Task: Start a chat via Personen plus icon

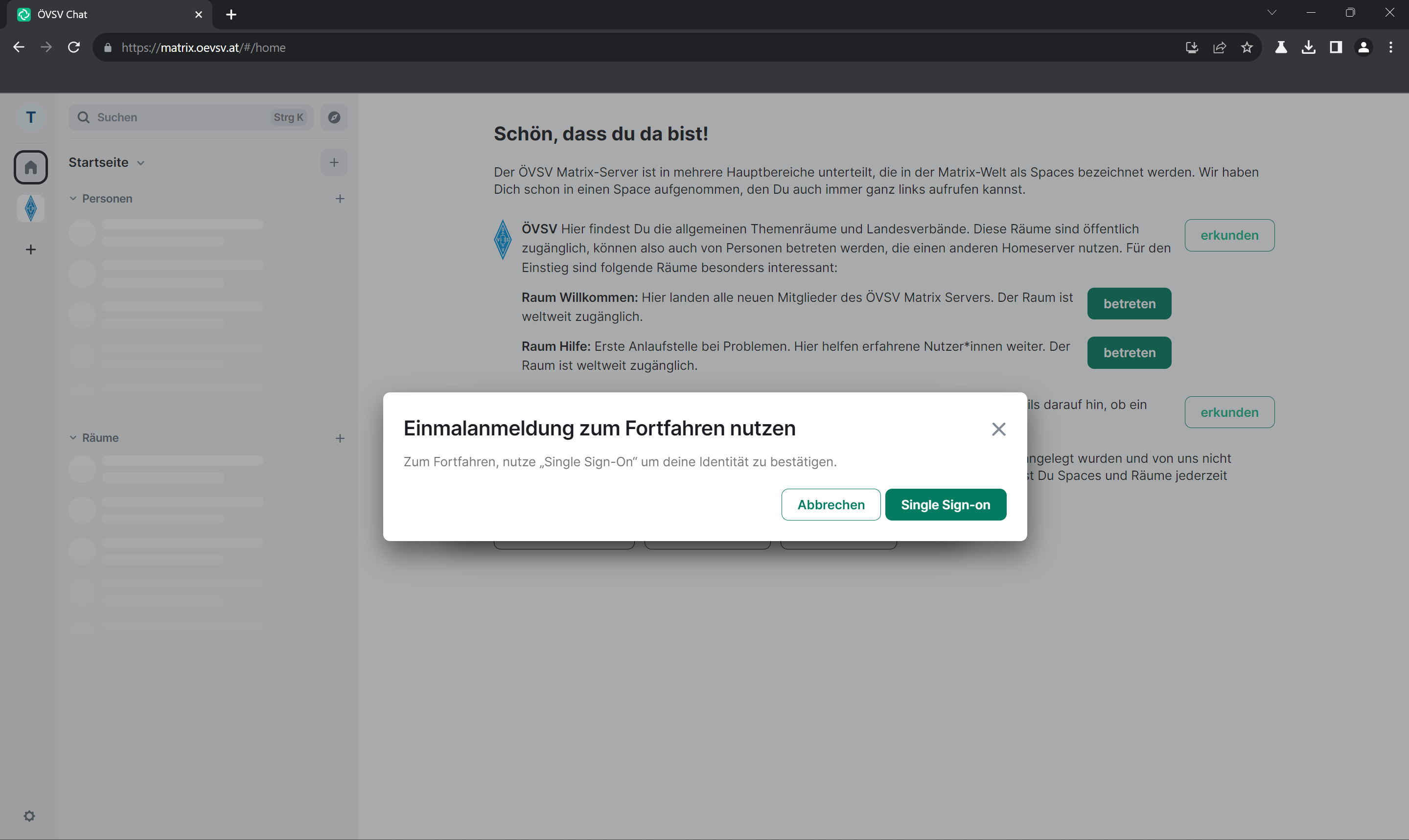Action: click(340, 199)
